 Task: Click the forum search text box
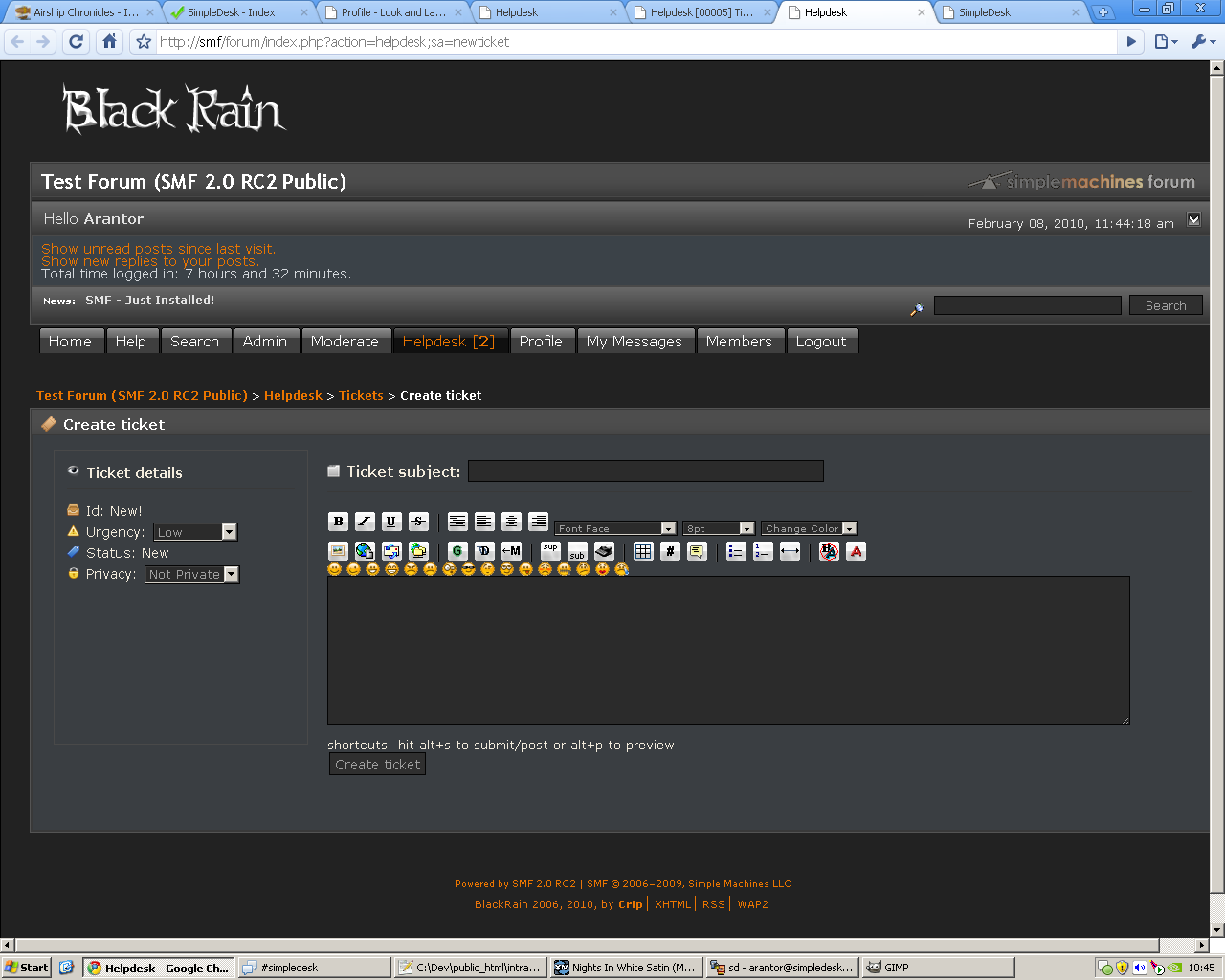tap(1028, 305)
